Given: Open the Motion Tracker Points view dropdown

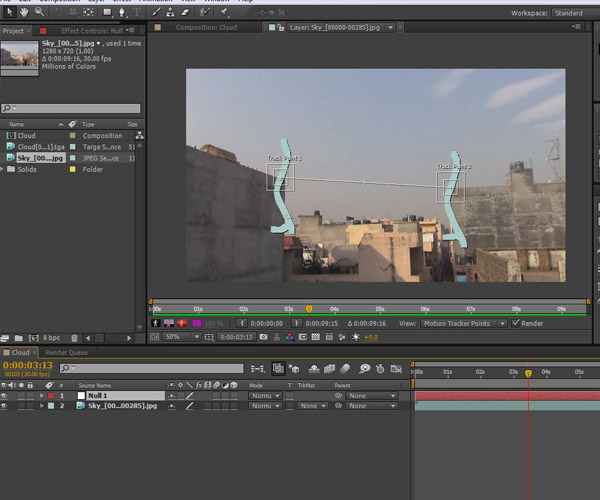Looking at the screenshot, I should click(x=461, y=323).
